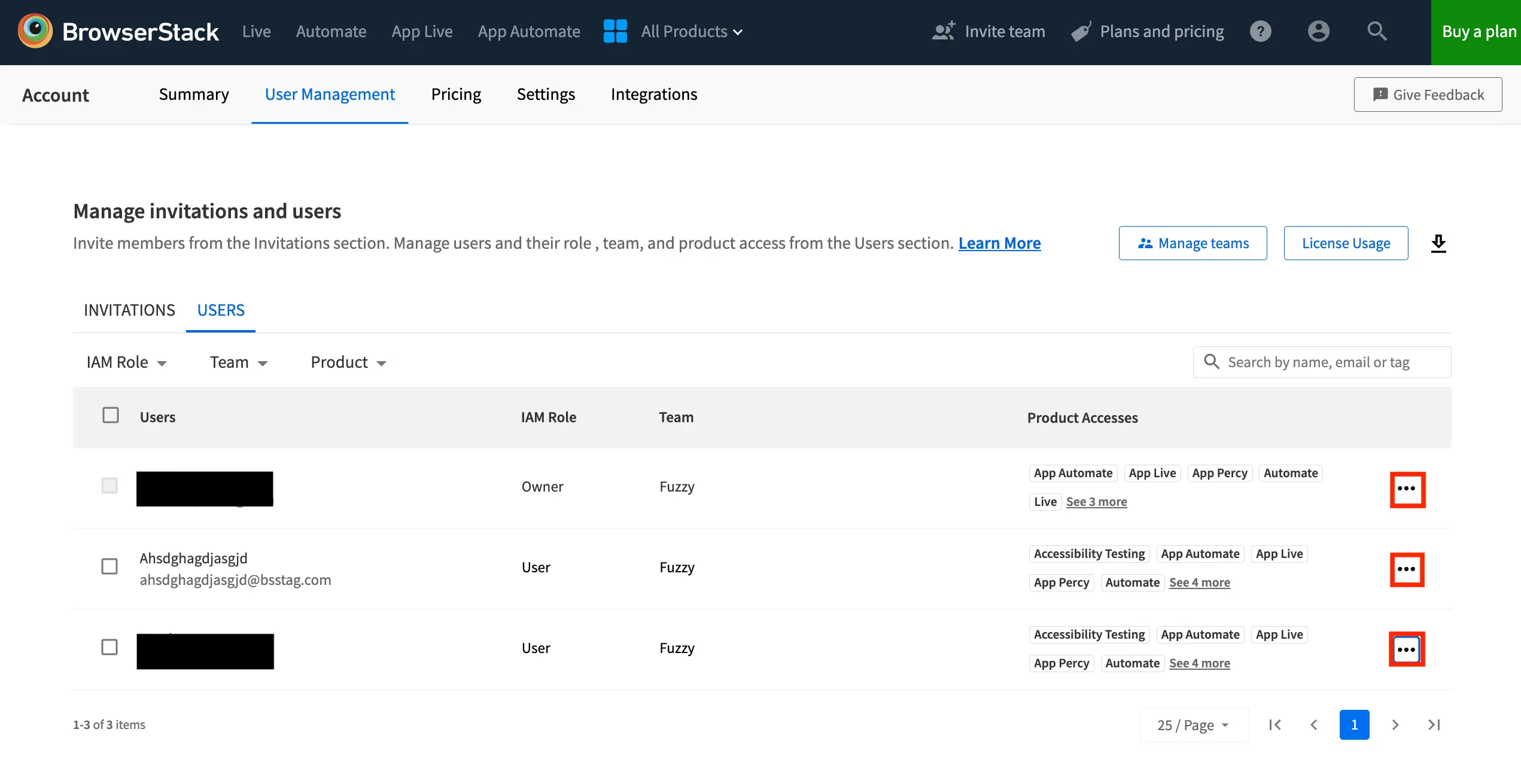Click the download users list icon
The height and width of the screenshot is (784, 1521).
[1438, 243]
